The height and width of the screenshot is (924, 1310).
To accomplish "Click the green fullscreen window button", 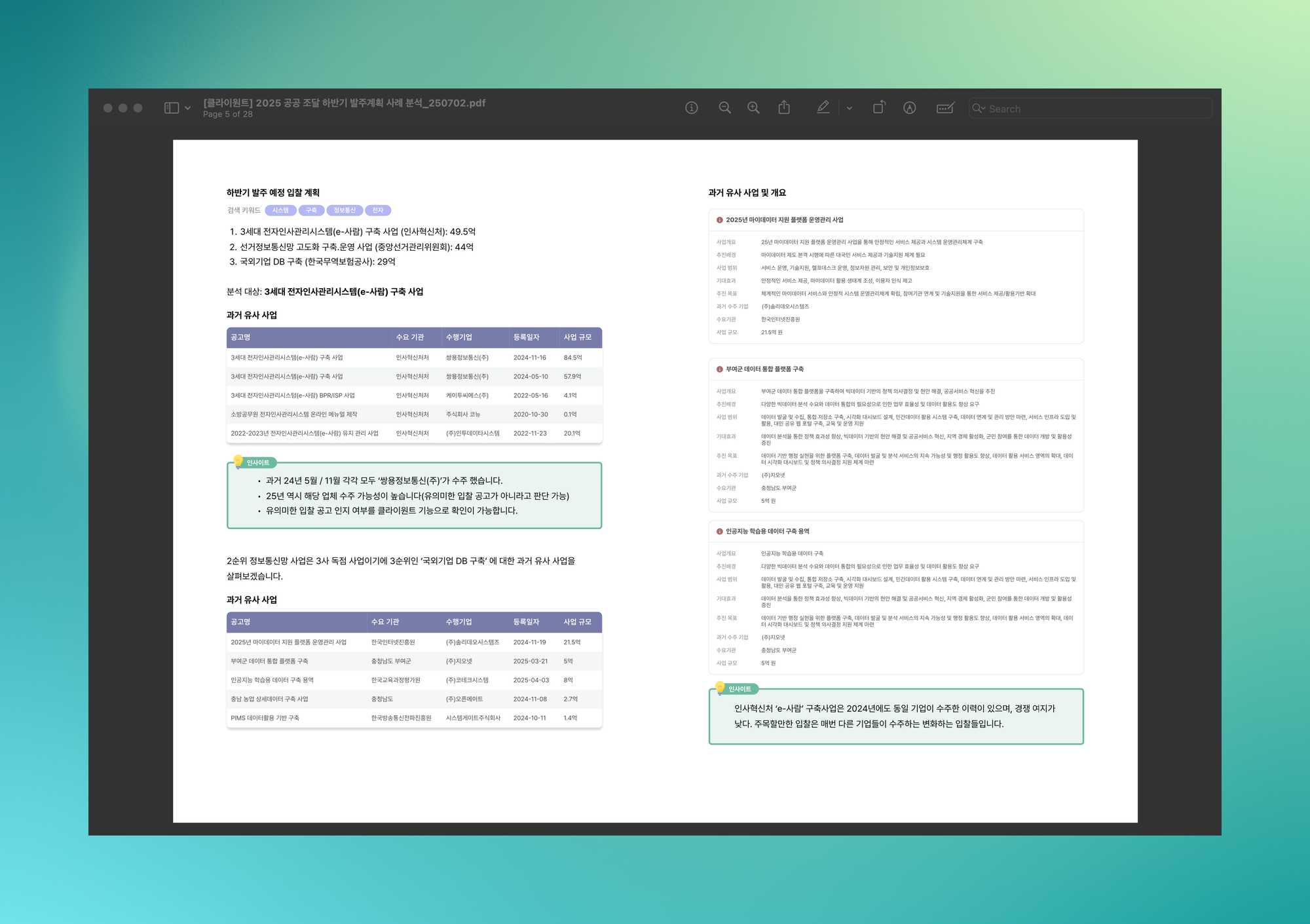I will coord(138,108).
